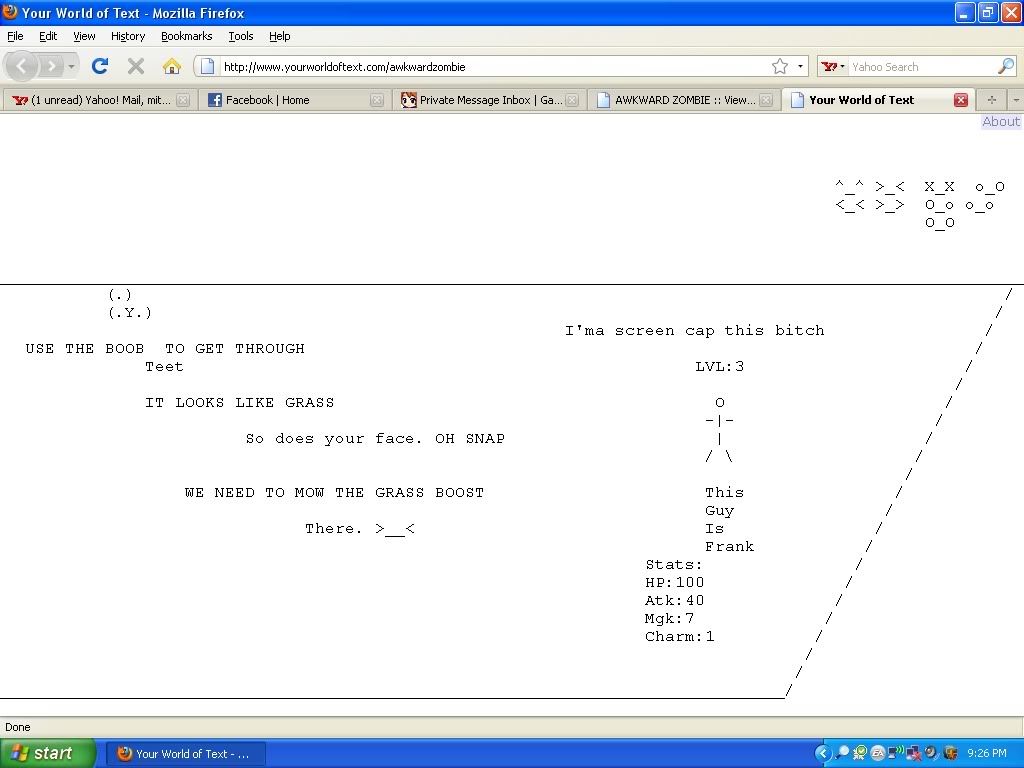Close the AWKWARD ZOMBIE tab
Viewport: 1024px width, 768px height.
767,100
